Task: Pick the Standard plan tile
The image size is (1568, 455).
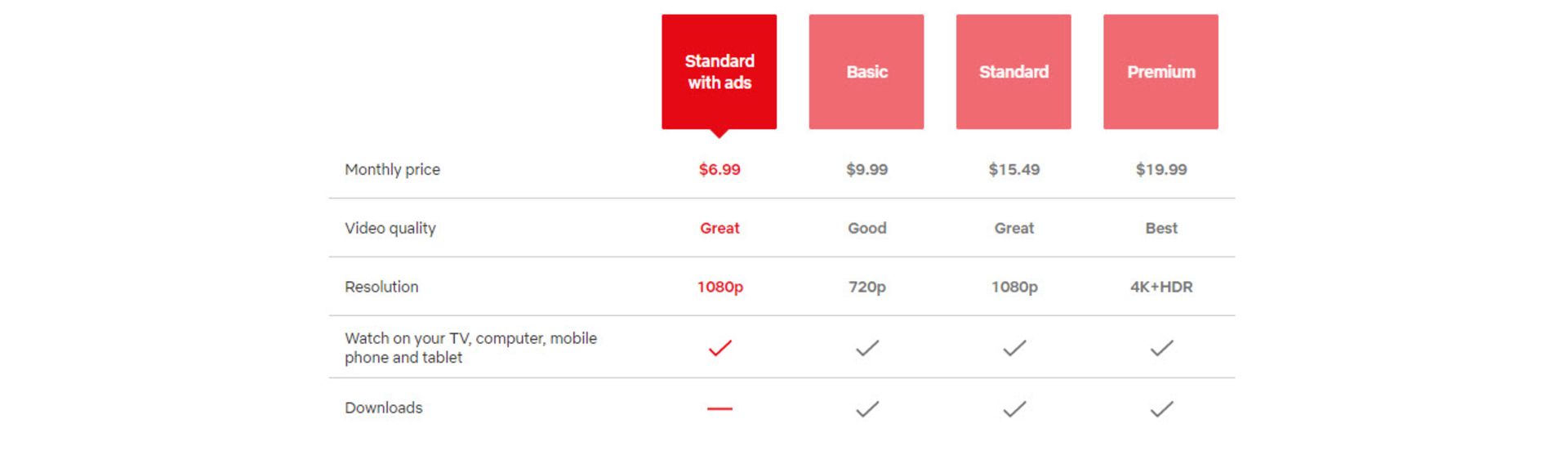Action: click(1013, 72)
